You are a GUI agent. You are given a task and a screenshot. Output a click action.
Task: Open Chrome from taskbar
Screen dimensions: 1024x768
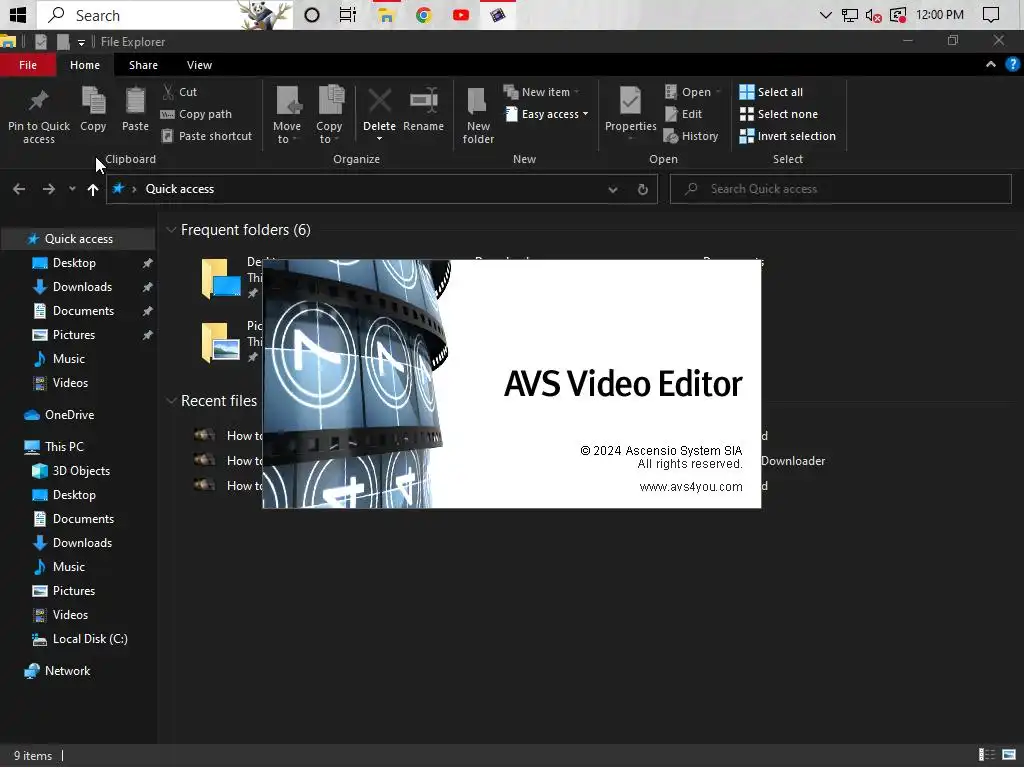coord(424,14)
